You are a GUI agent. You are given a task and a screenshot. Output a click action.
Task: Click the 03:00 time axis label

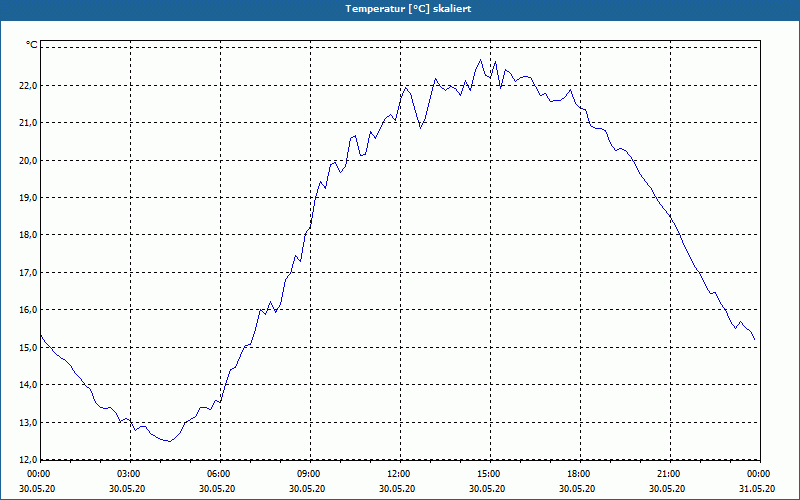pyautogui.click(x=130, y=474)
